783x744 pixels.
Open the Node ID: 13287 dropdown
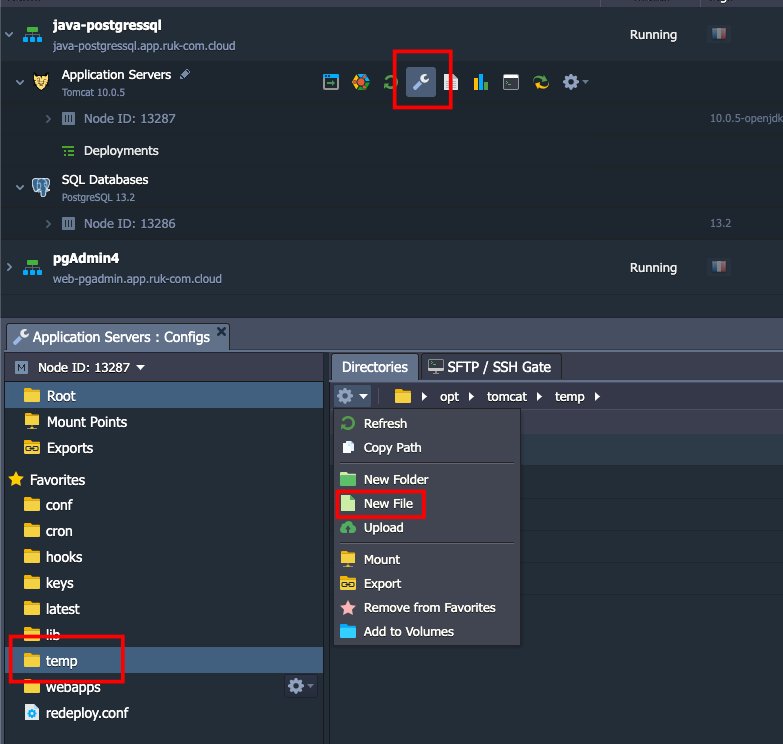91,368
